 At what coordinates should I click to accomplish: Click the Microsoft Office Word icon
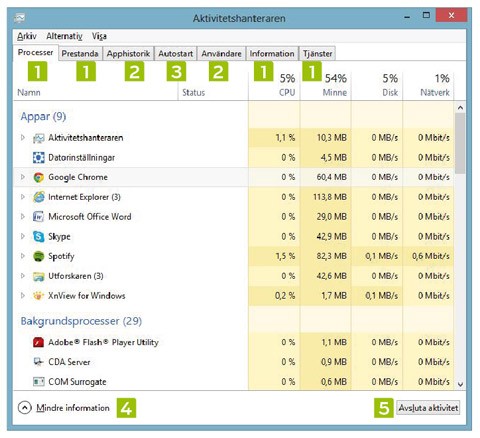pyautogui.click(x=39, y=217)
